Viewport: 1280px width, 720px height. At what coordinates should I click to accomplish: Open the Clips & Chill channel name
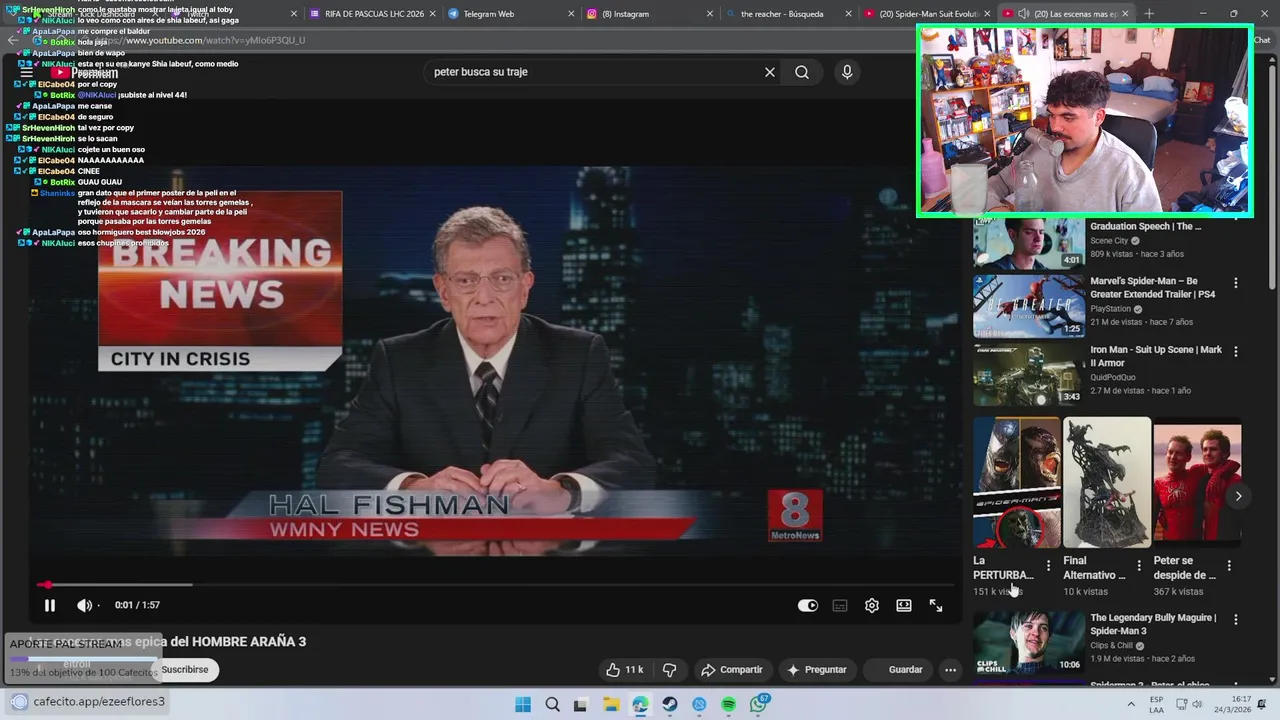(1111, 645)
